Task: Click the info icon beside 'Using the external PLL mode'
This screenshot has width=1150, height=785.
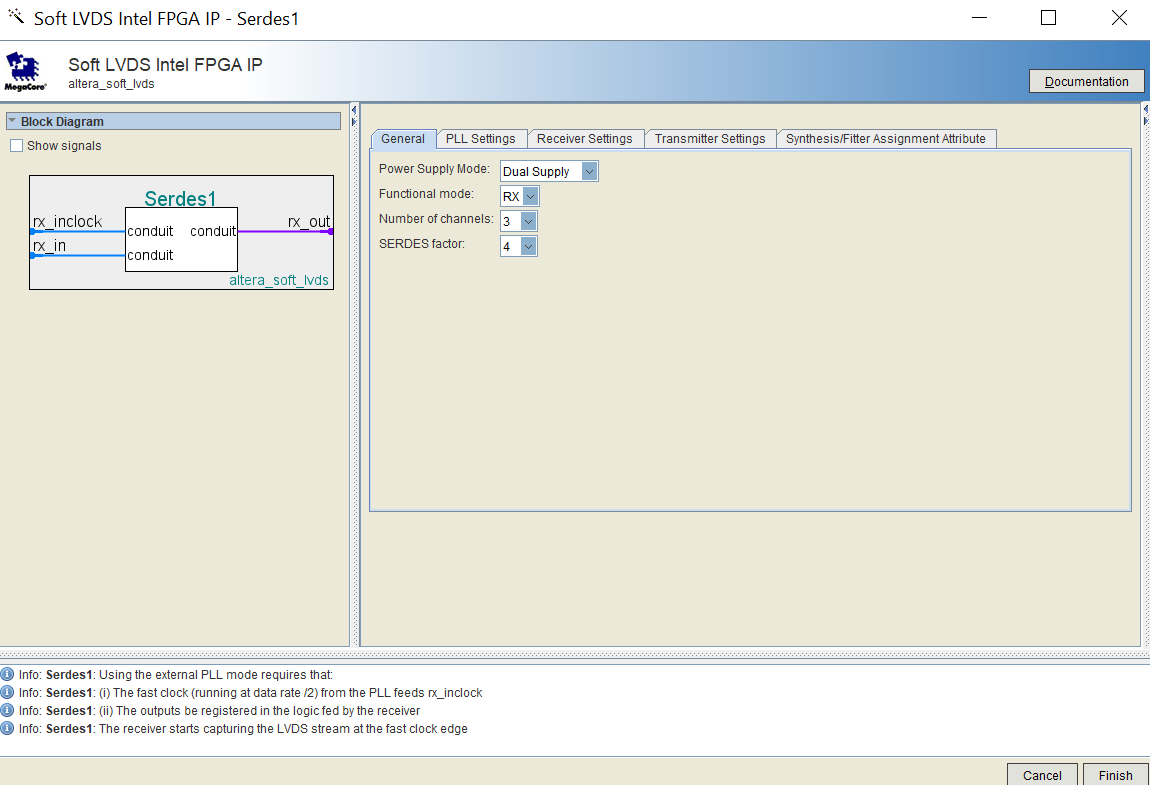Action: click(7, 675)
